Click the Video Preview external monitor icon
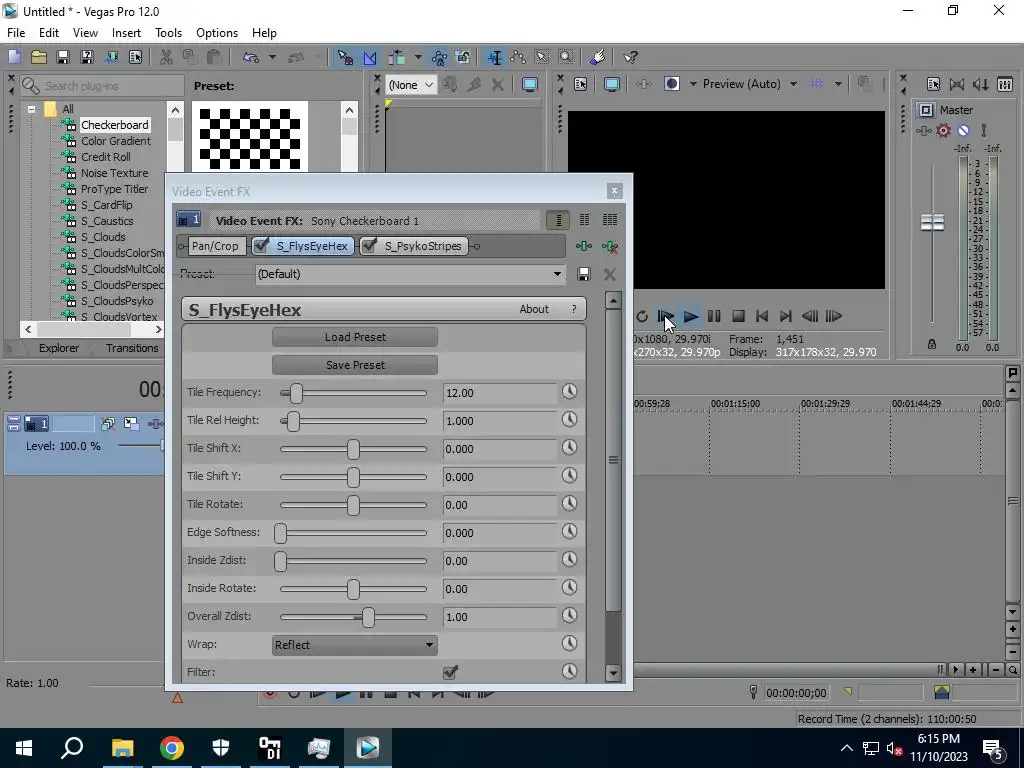Screen dimensions: 1024x768 pos(612,84)
